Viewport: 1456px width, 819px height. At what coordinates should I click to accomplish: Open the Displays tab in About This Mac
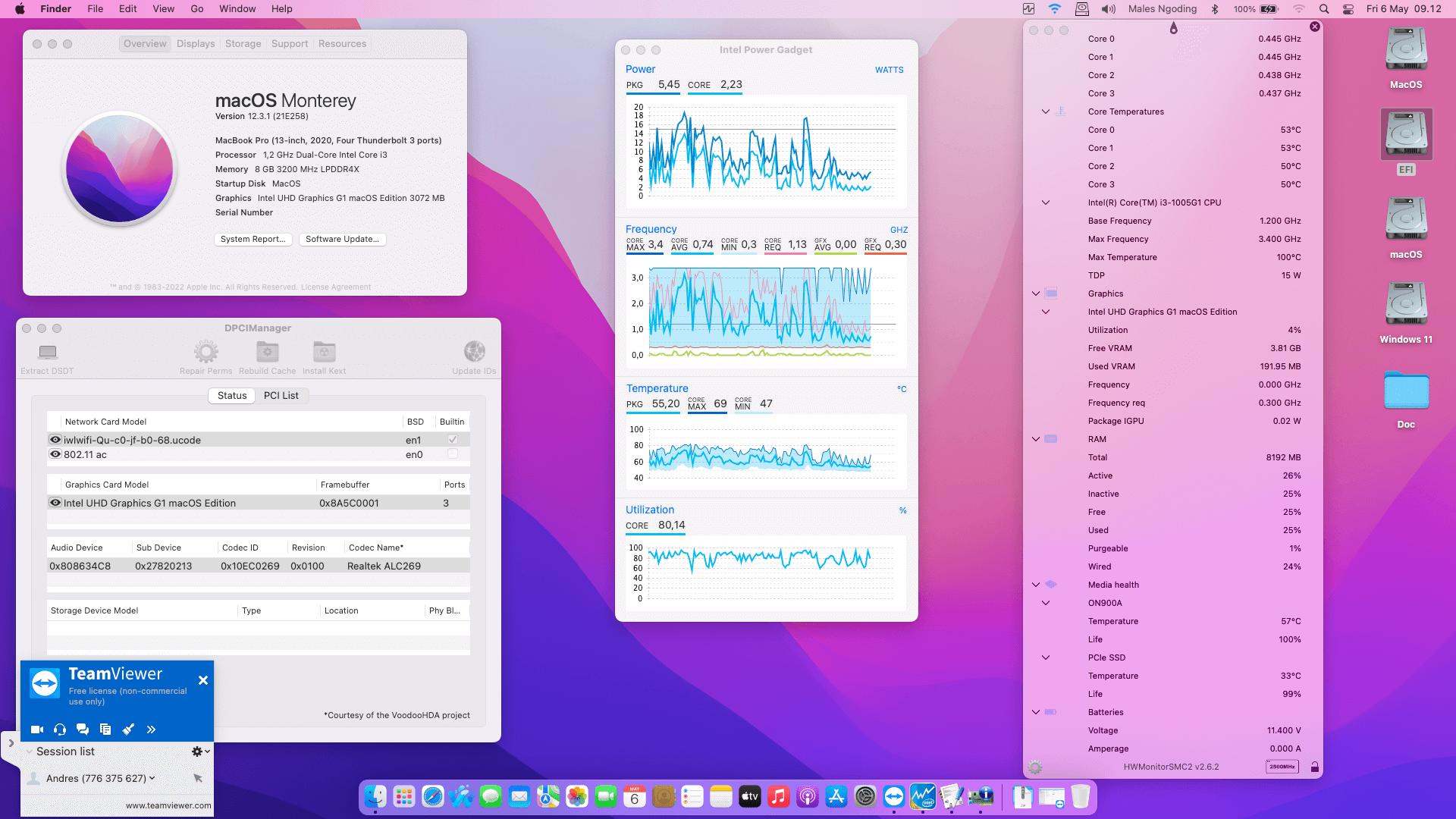point(196,43)
